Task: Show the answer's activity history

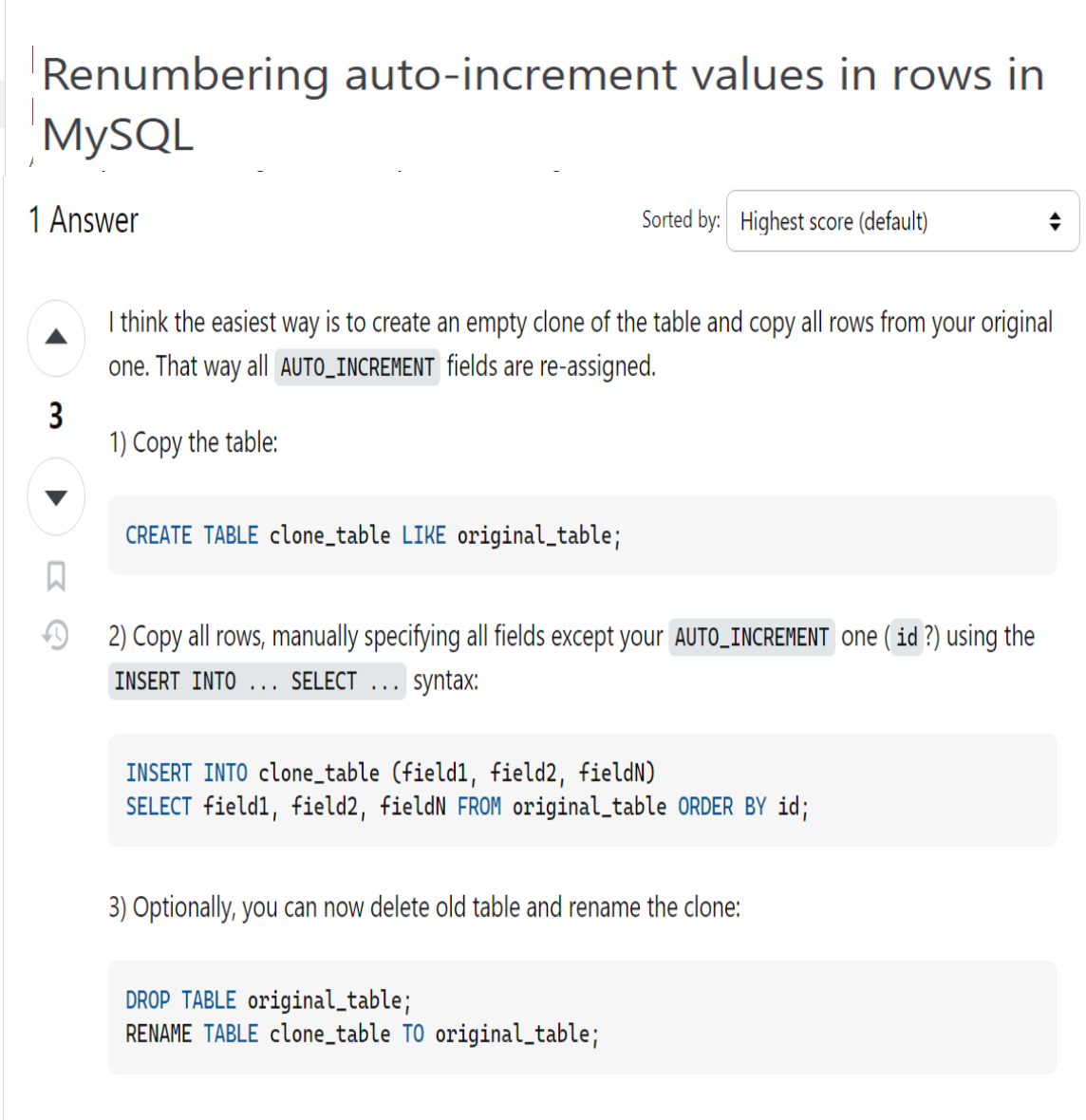Action: [x=56, y=634]
